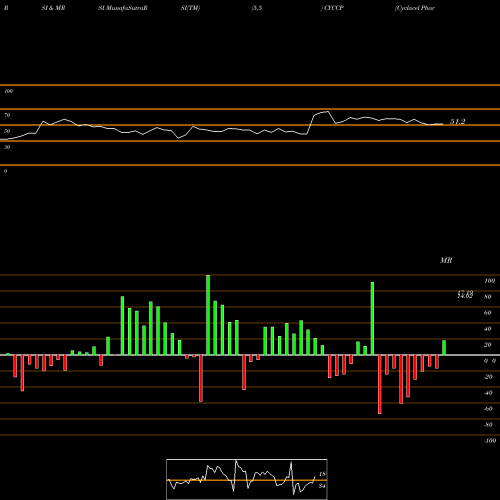Click the RSI current value '51.2'

point(457,122)
